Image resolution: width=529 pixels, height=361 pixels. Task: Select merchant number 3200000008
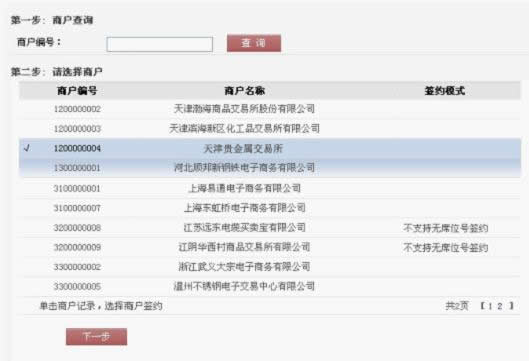77,228
